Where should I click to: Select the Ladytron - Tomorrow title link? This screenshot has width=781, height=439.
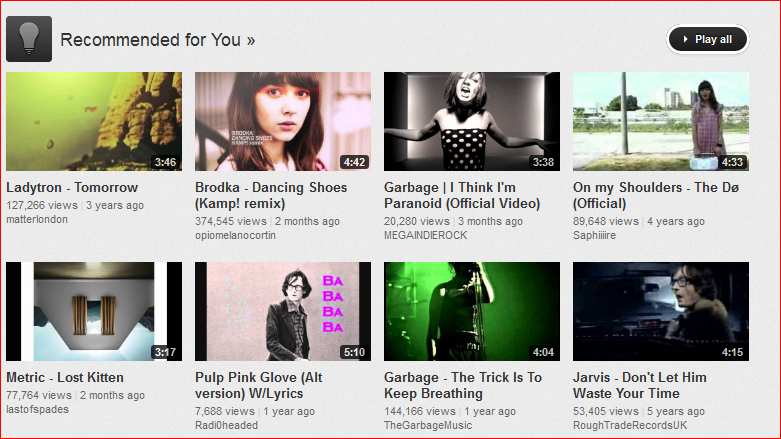click(x=72, y=188)
